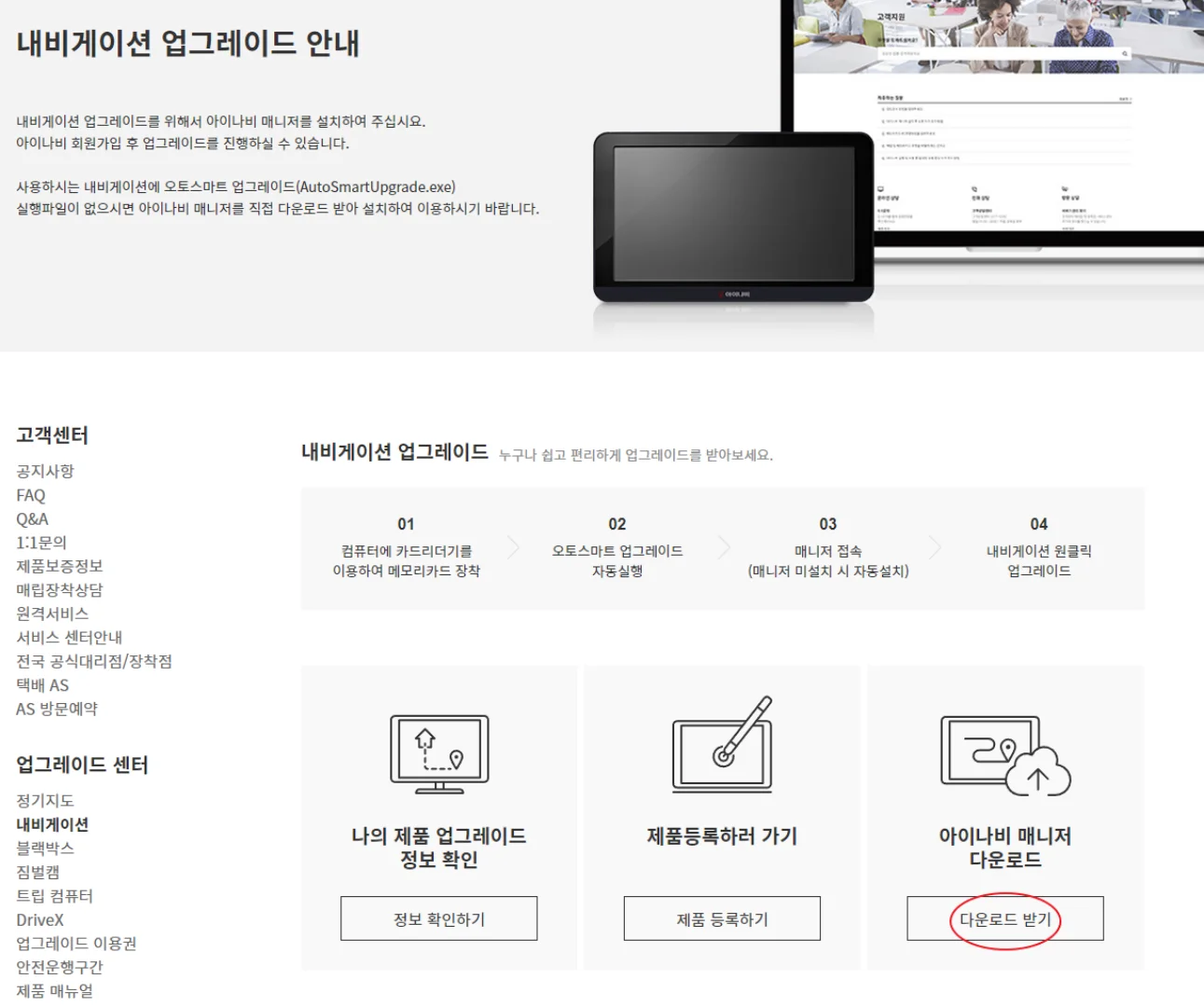Click the 다운로드 받기 button

pyautogui.click(x=1005, y=918)
